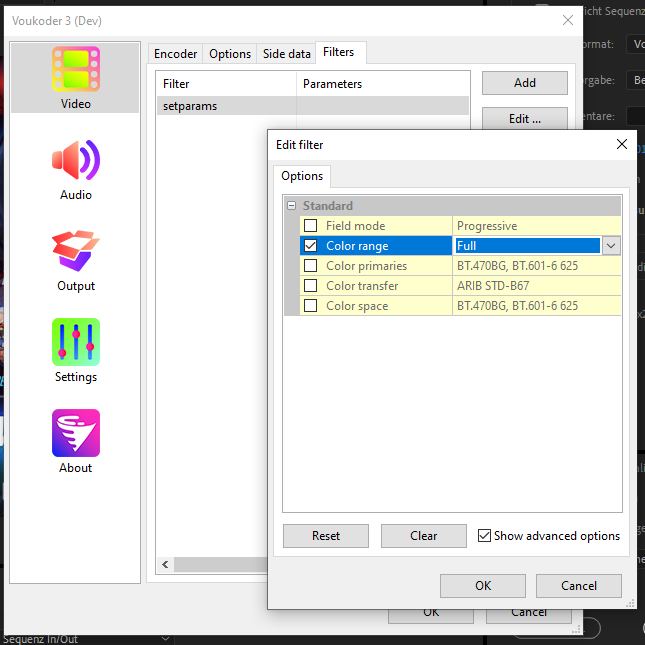Open the About section
The width and height of the screenshot is (645, 645).
click(75, 441)
